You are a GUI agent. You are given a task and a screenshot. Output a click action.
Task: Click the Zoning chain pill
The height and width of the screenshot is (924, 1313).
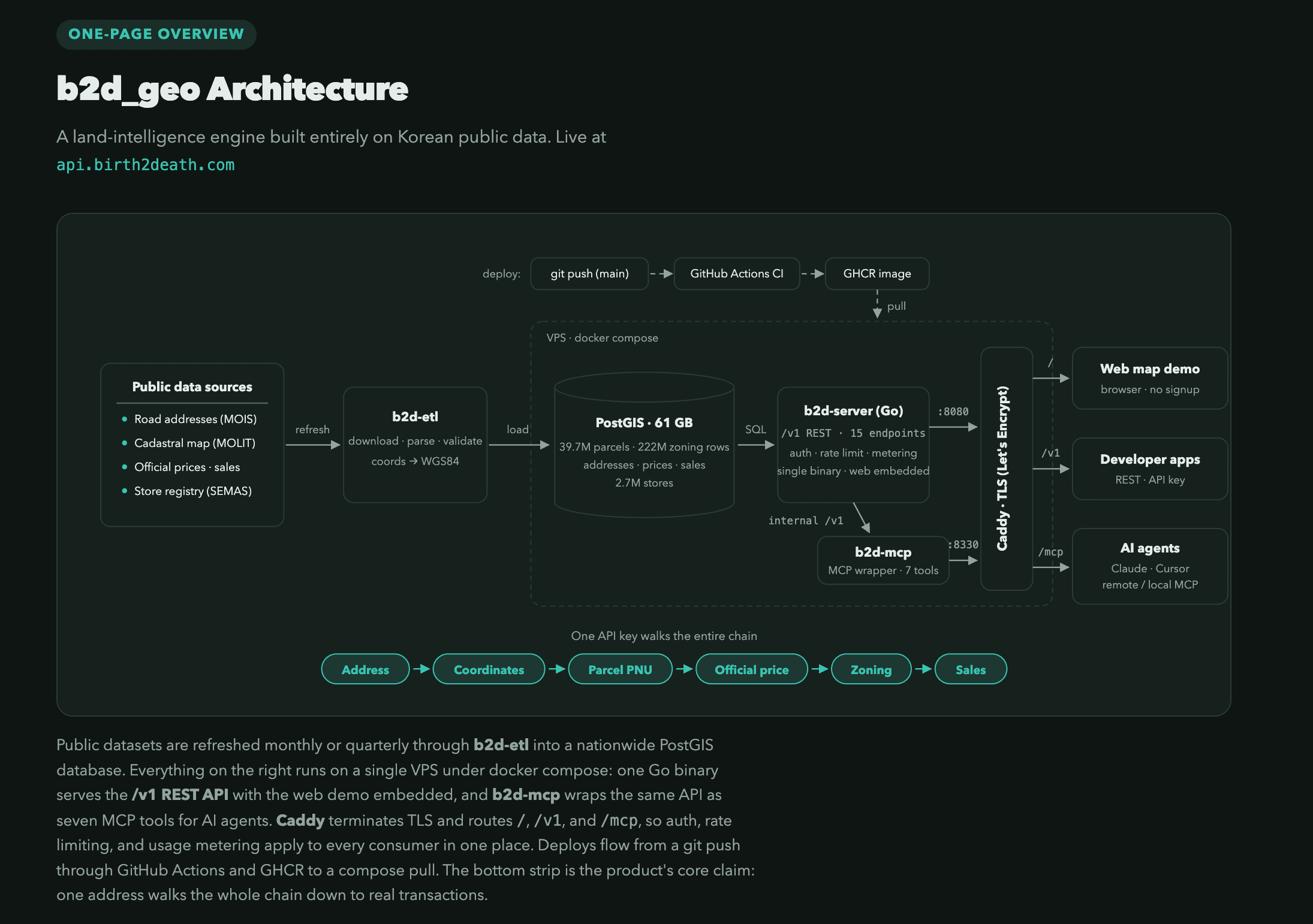(x=871, y=669)
